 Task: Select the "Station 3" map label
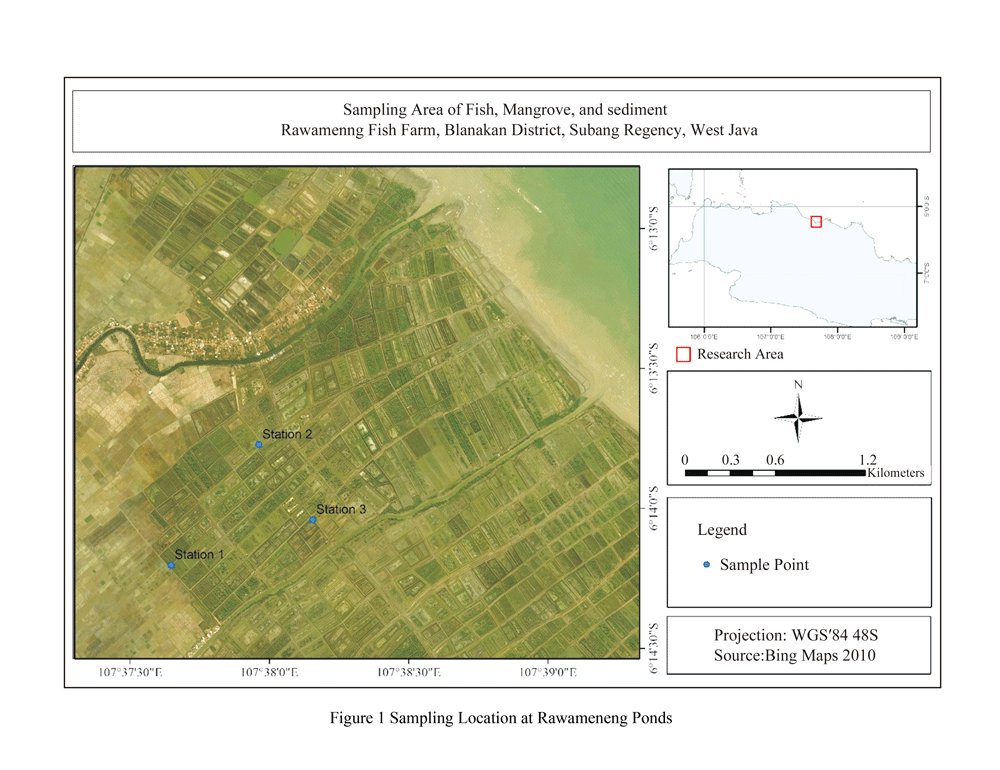pyautogui.click(x=341, y=509)
